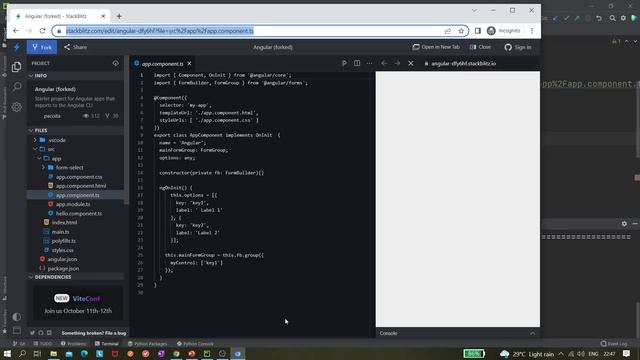This screenshot has width=640, height=360.
Task: Click the StackBlitz lightning logo icon
Action: (17, 47)
